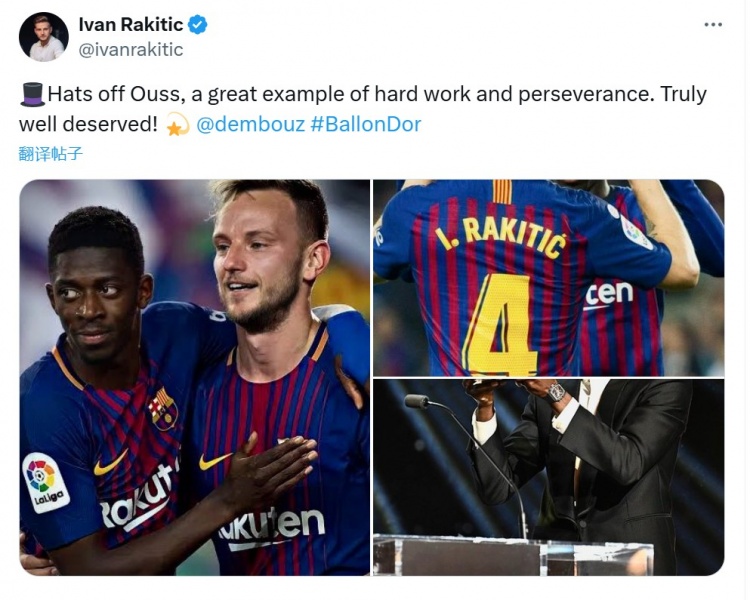
Task: Click the Nike swoosh on the left player's shirt
Action: pos(110,464)
